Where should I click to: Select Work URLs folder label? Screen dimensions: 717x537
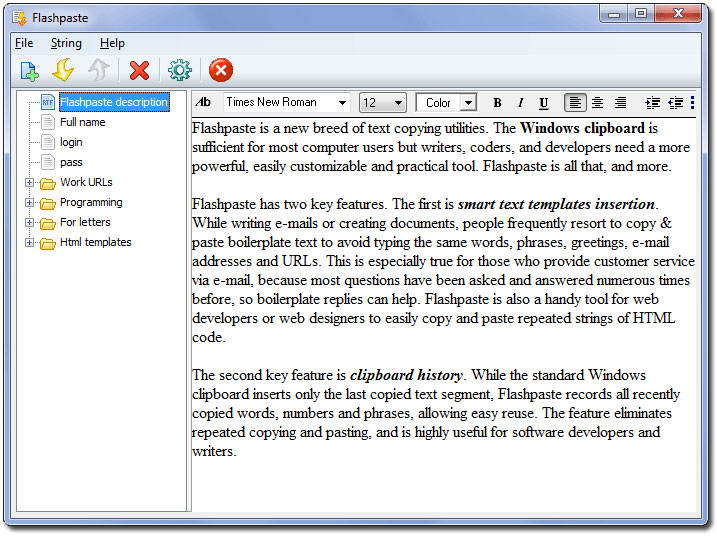(86, 182)
